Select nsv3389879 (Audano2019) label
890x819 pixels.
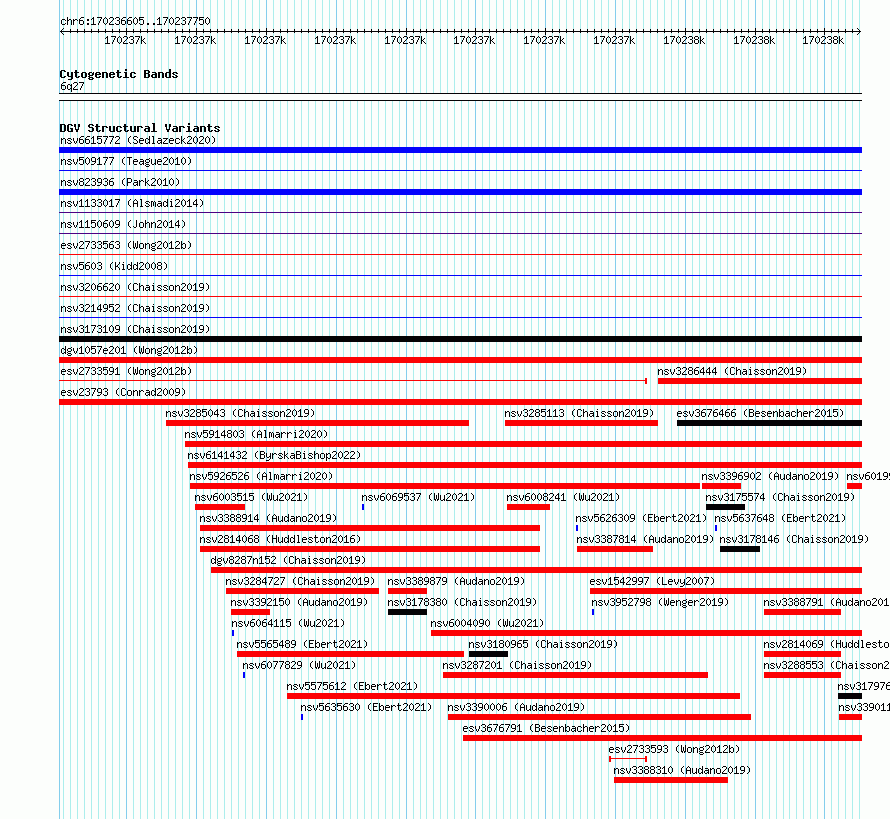(456, 581)
